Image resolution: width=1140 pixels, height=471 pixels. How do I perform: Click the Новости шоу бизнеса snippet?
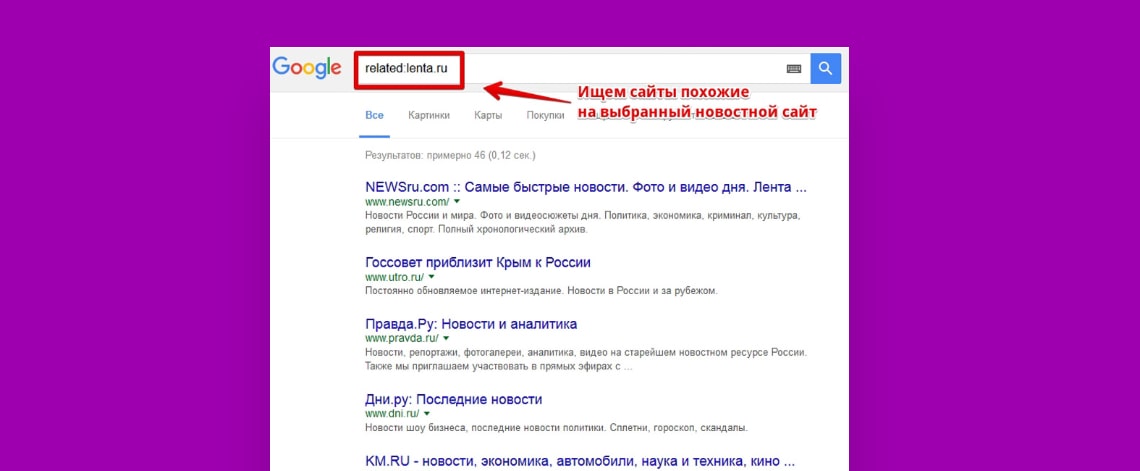click(556, 427)
